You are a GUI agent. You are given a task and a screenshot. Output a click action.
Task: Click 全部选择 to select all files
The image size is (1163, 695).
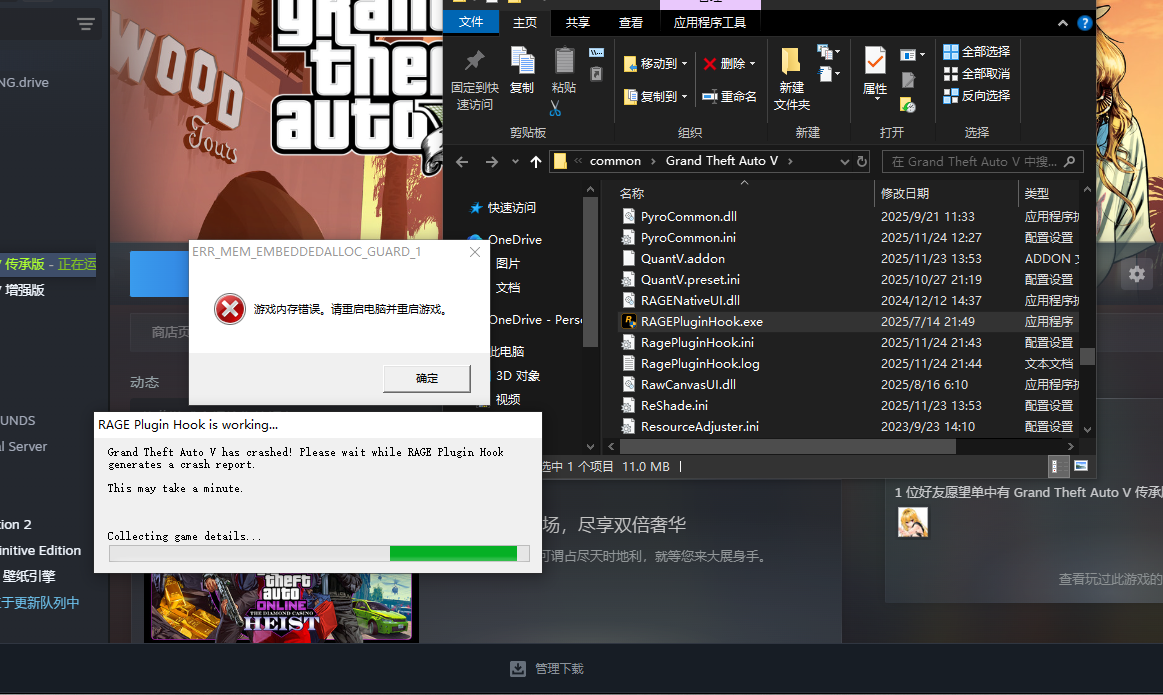(x=976, y=51)
